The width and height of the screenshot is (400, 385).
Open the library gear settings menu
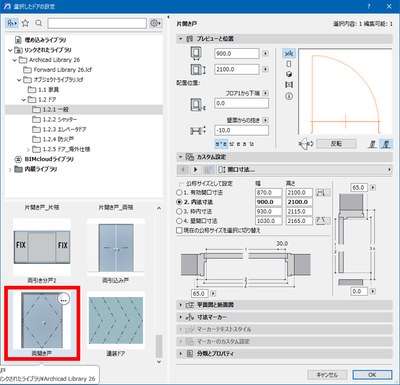156,23
